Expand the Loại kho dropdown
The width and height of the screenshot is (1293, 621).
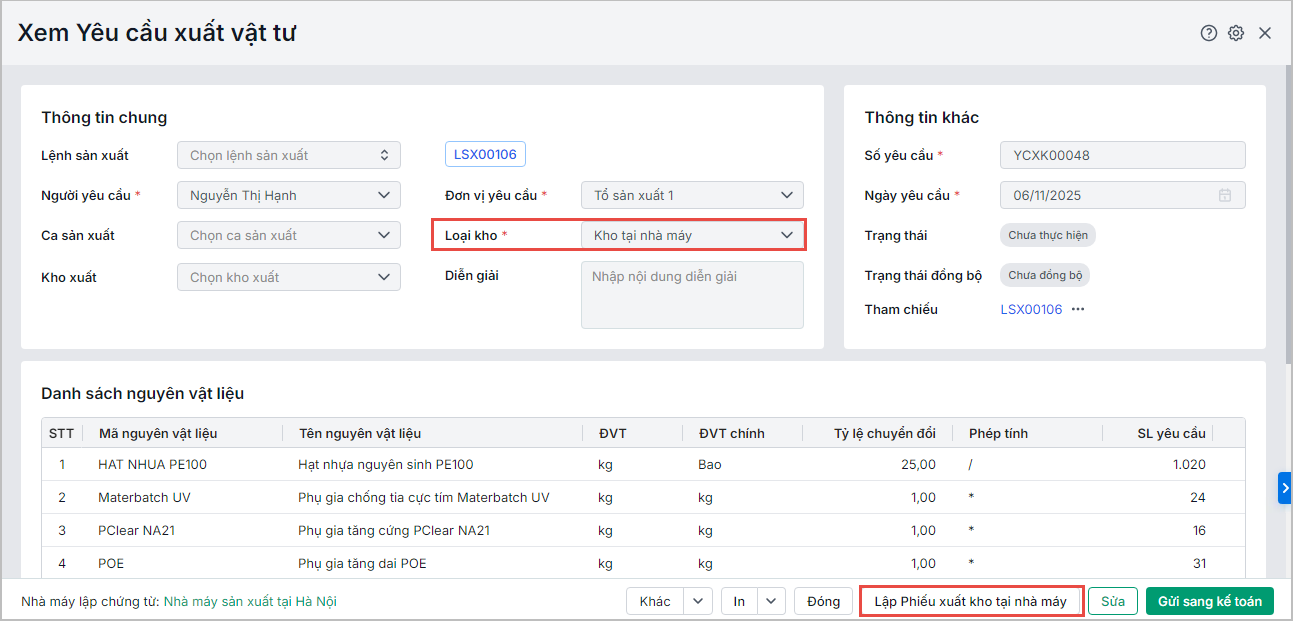pos(787,235)
